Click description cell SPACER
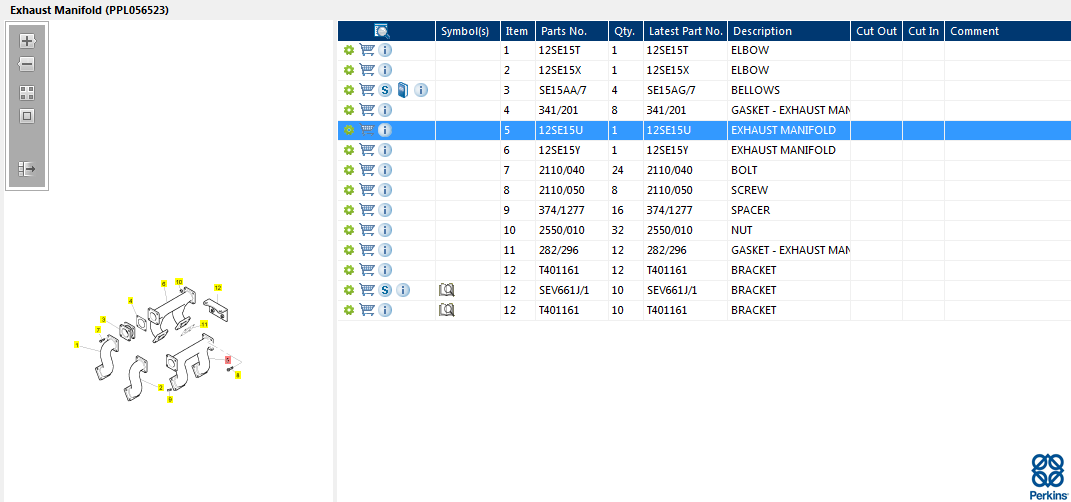Screen dimensions: 1071x502 click(x=750, y=210)
